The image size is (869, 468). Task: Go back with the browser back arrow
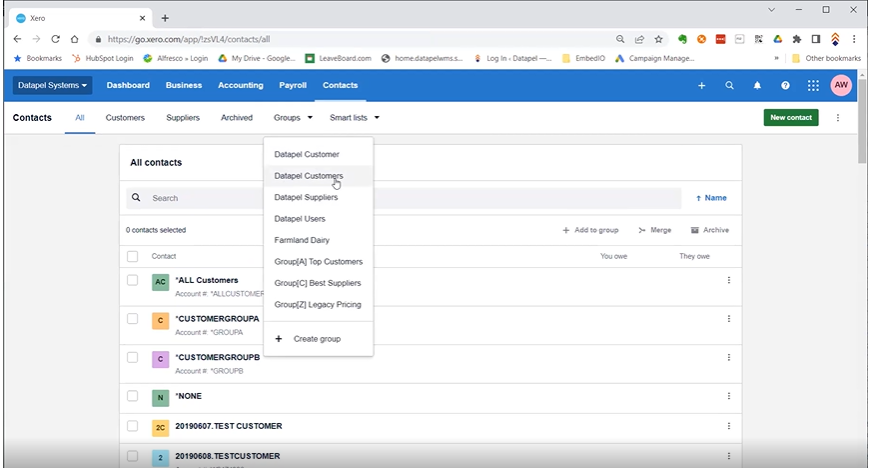[17, 39]
